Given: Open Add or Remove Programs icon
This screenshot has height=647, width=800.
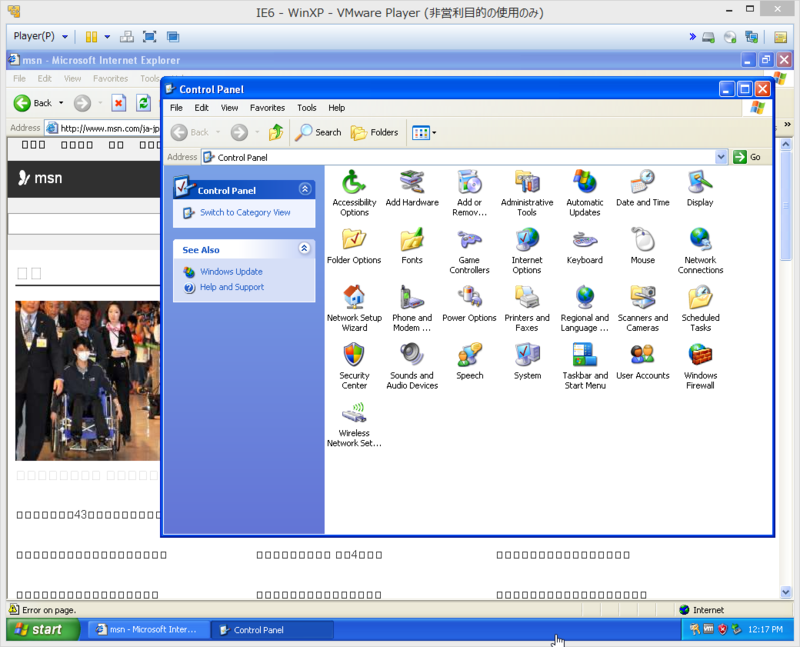Looking at the screenshot, I should tap(469, 193).
